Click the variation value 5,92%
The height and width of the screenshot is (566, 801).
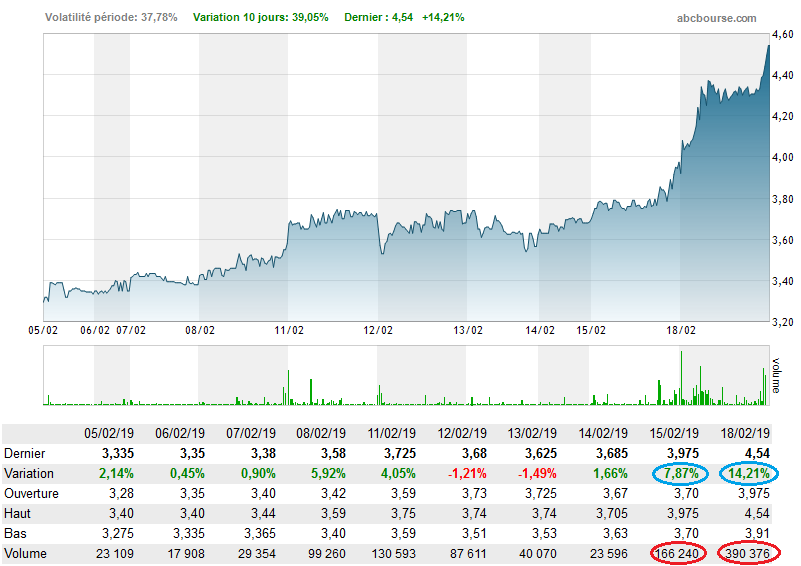328,474
